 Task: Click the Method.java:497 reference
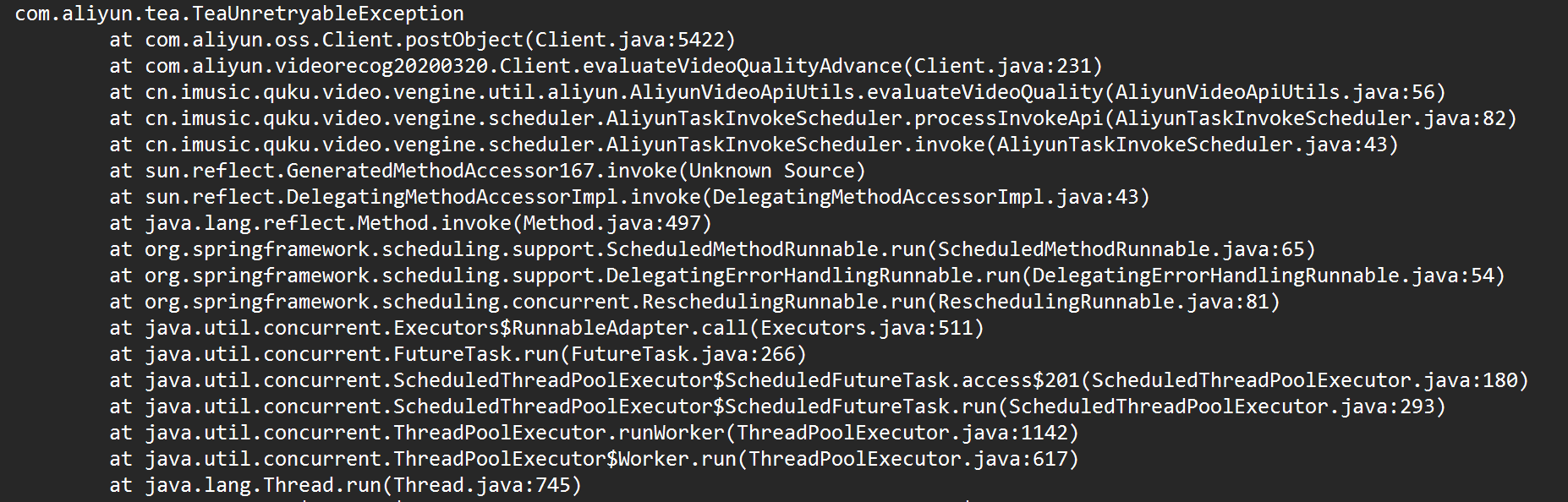pos(611,223)
